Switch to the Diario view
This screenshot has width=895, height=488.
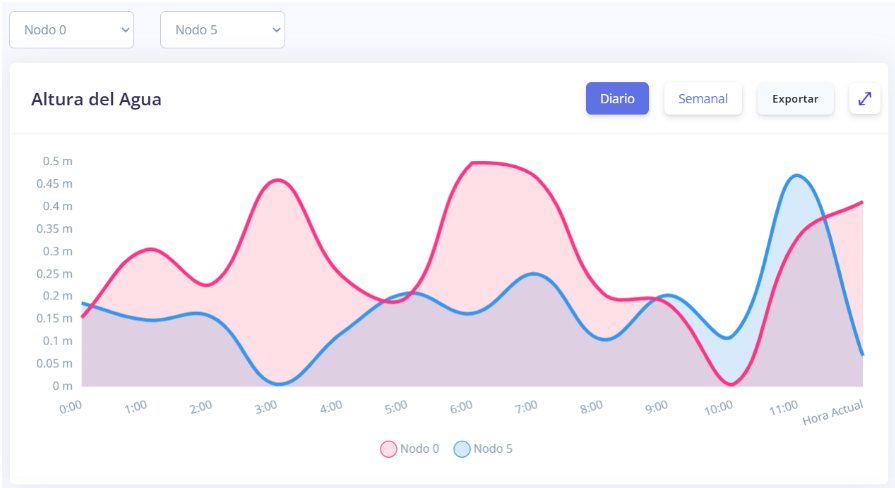(617, 99)
